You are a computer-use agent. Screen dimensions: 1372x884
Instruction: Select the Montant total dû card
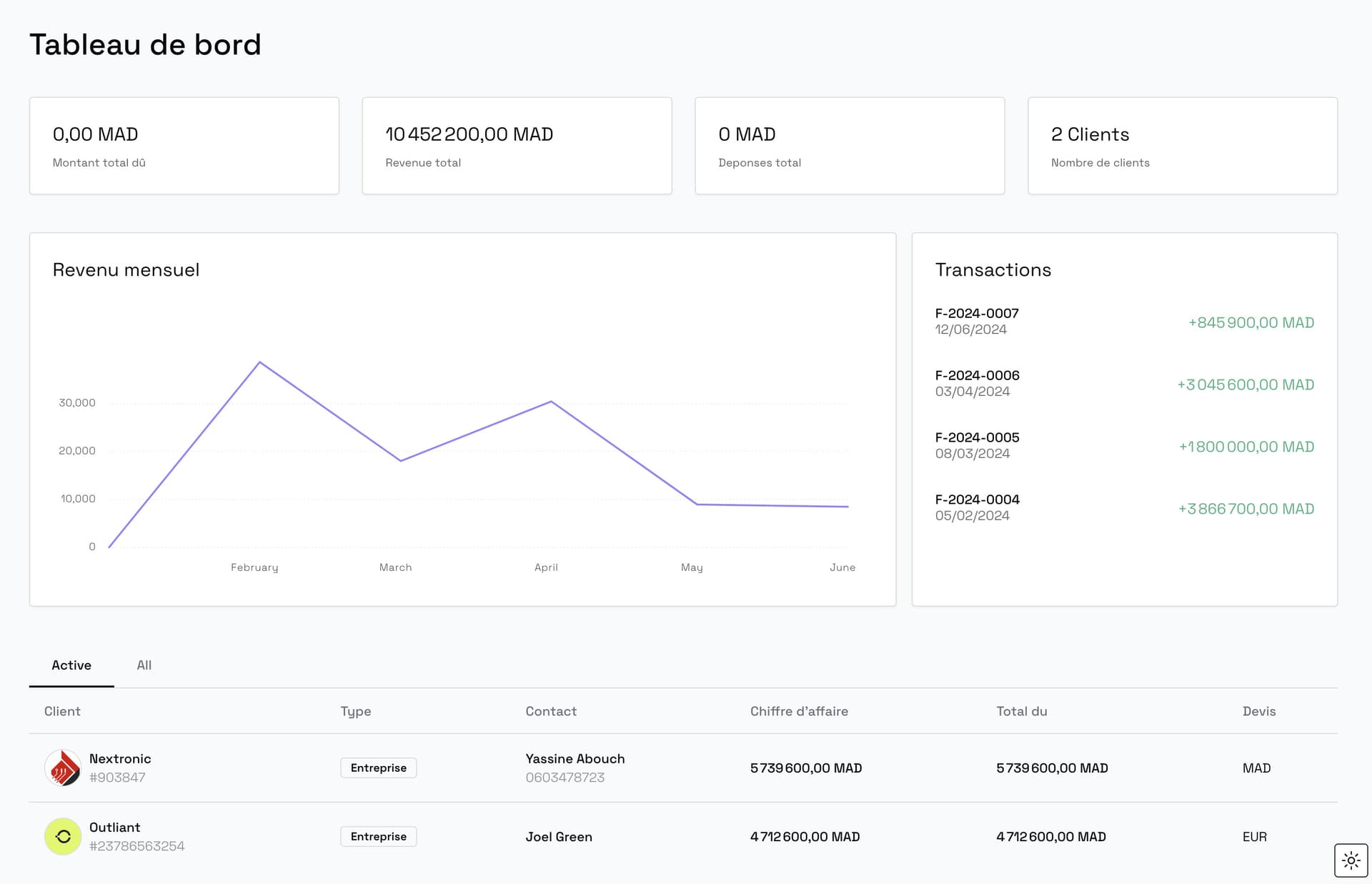click(184, 146)
